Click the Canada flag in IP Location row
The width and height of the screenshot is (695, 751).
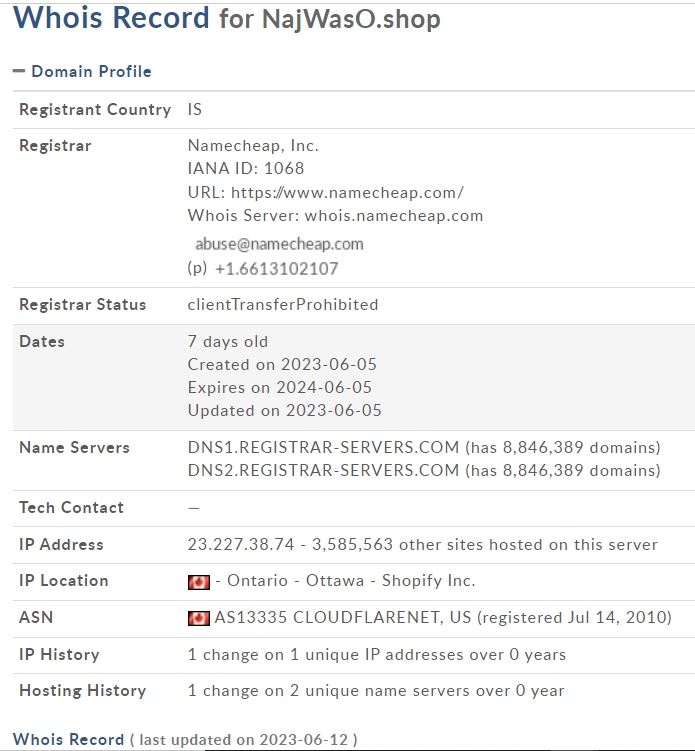pos(198,582)
